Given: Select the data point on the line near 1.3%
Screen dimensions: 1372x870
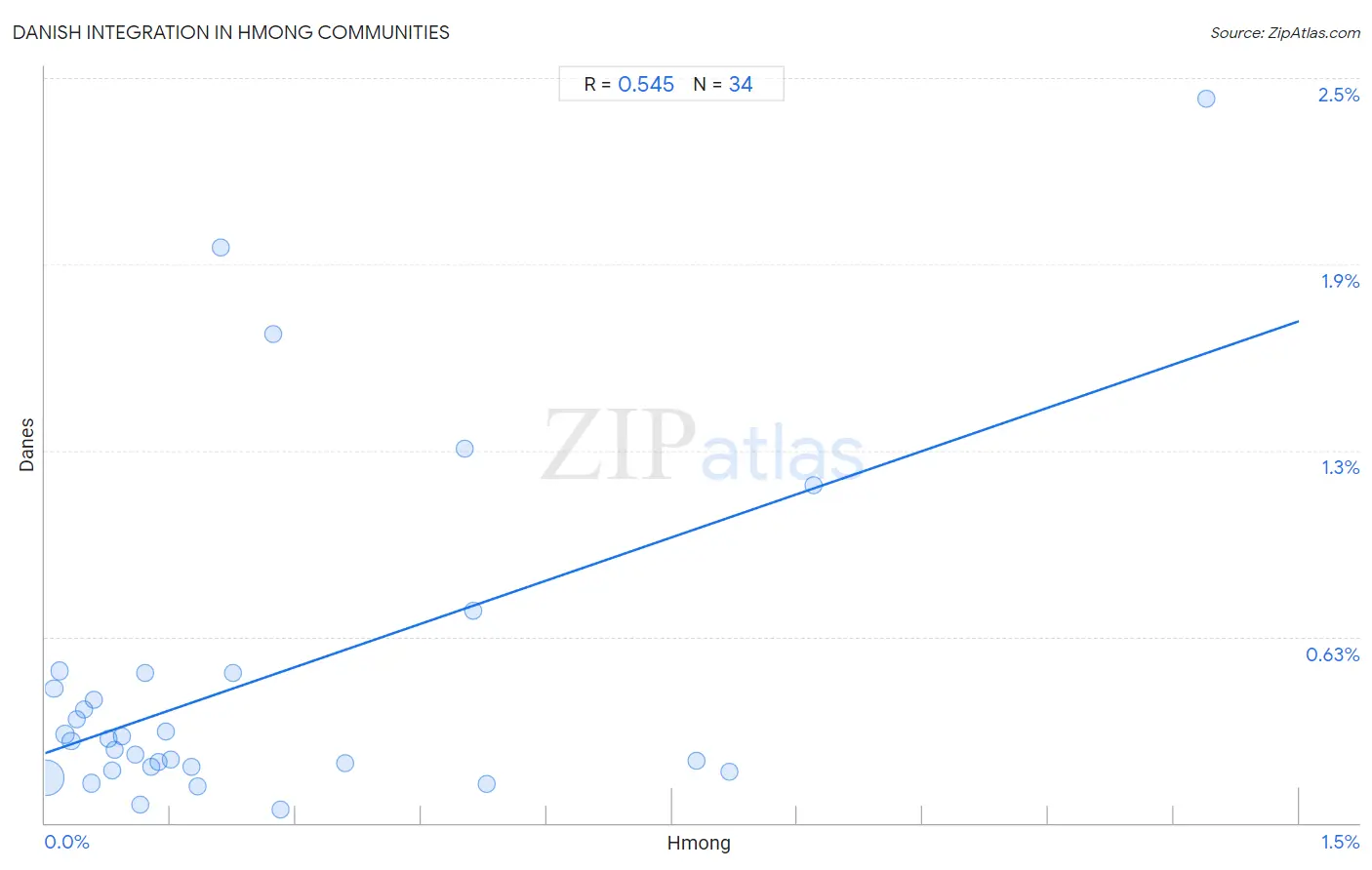Looking at the screenshot, I should 814,485.
